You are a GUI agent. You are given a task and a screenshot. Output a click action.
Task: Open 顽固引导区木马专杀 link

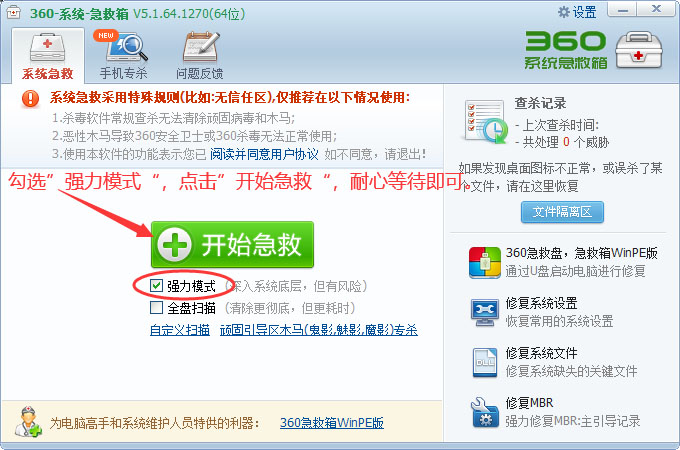(x=319, y=330)
